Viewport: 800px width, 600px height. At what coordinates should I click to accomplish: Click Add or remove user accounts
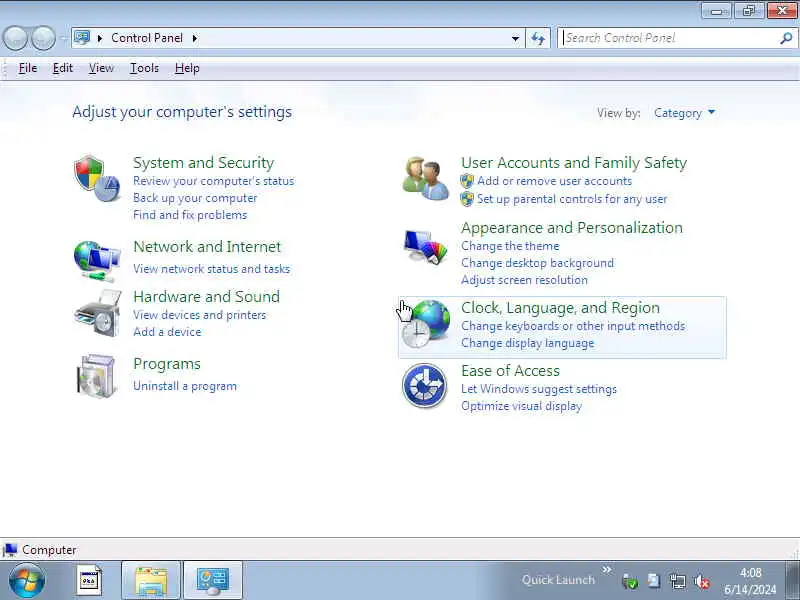[555, 181]
